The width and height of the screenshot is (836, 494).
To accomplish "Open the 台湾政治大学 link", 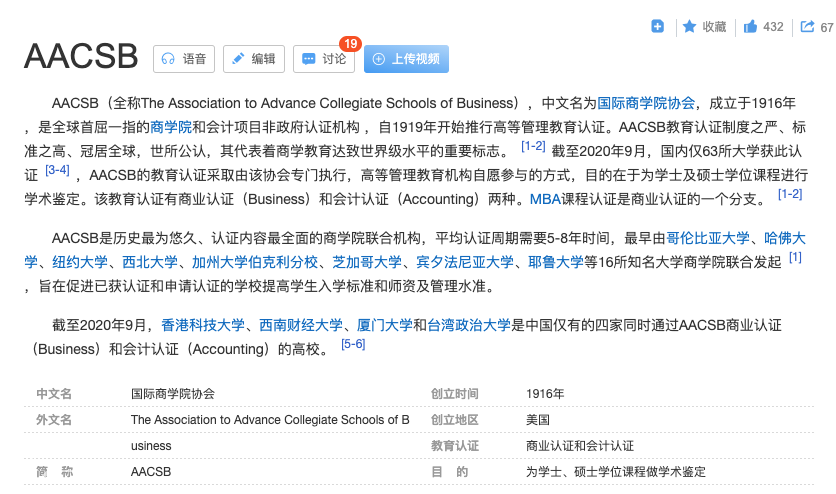I will 469,325.
